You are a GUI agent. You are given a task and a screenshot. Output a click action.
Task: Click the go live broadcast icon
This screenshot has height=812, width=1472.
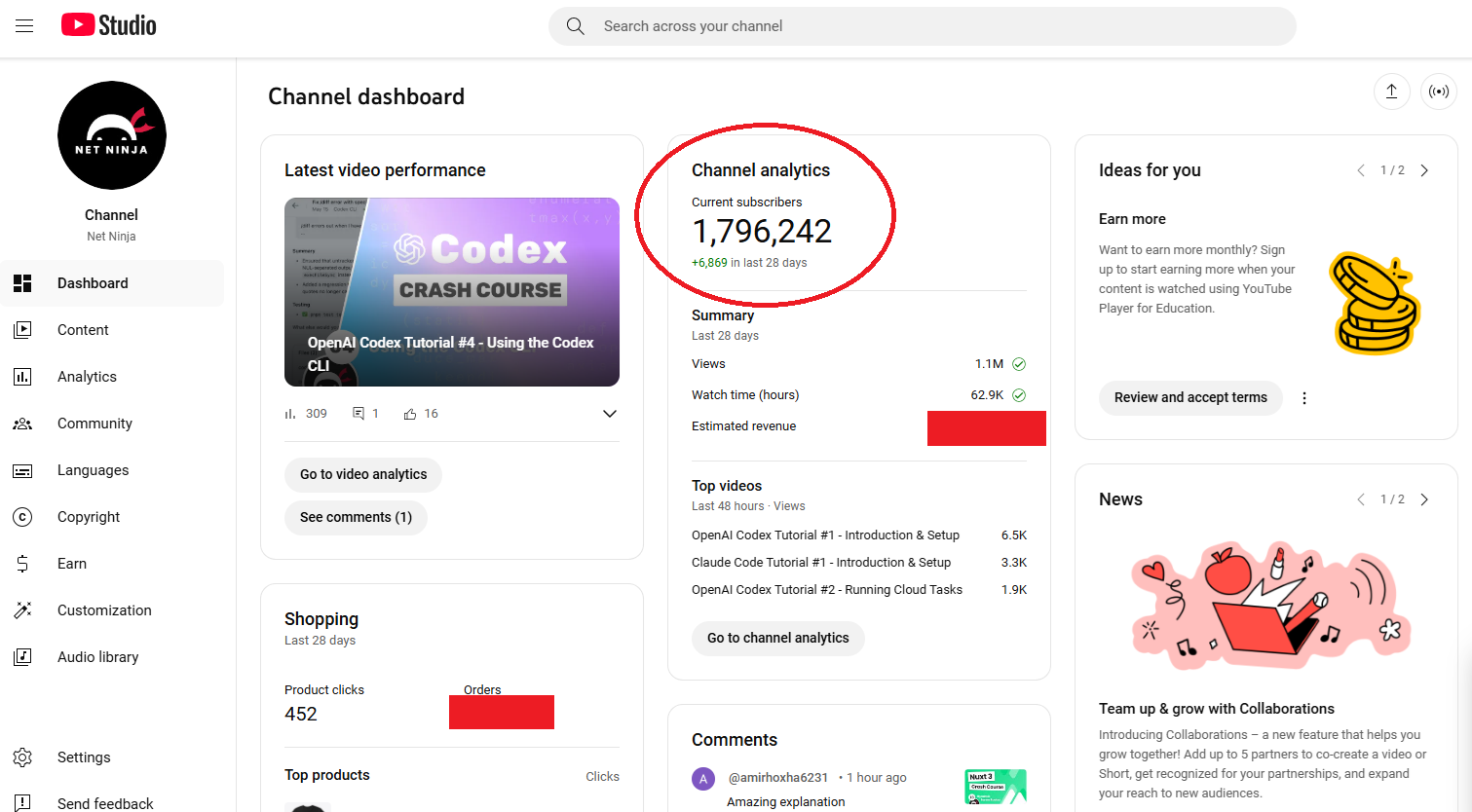click(x=1438, y=92)
